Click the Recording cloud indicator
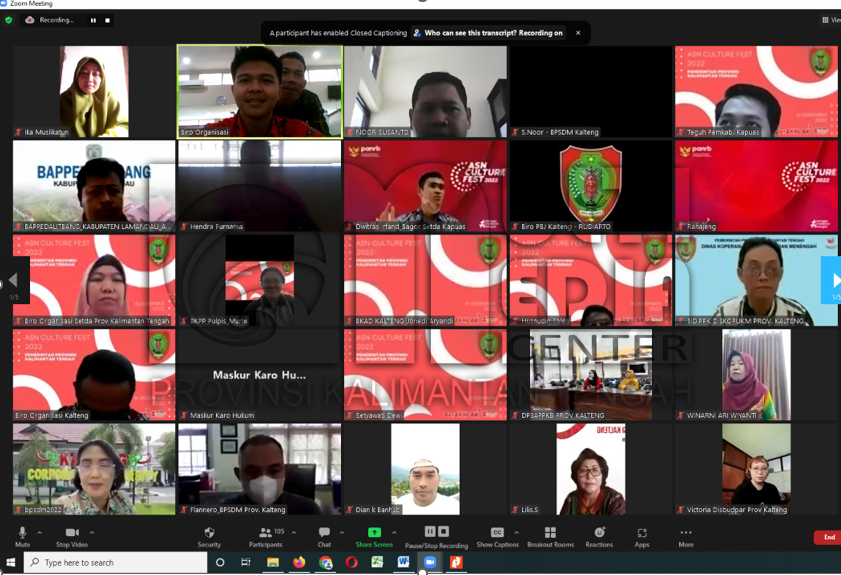This screenshot has width=841, height=575. (x=49, y=20)
